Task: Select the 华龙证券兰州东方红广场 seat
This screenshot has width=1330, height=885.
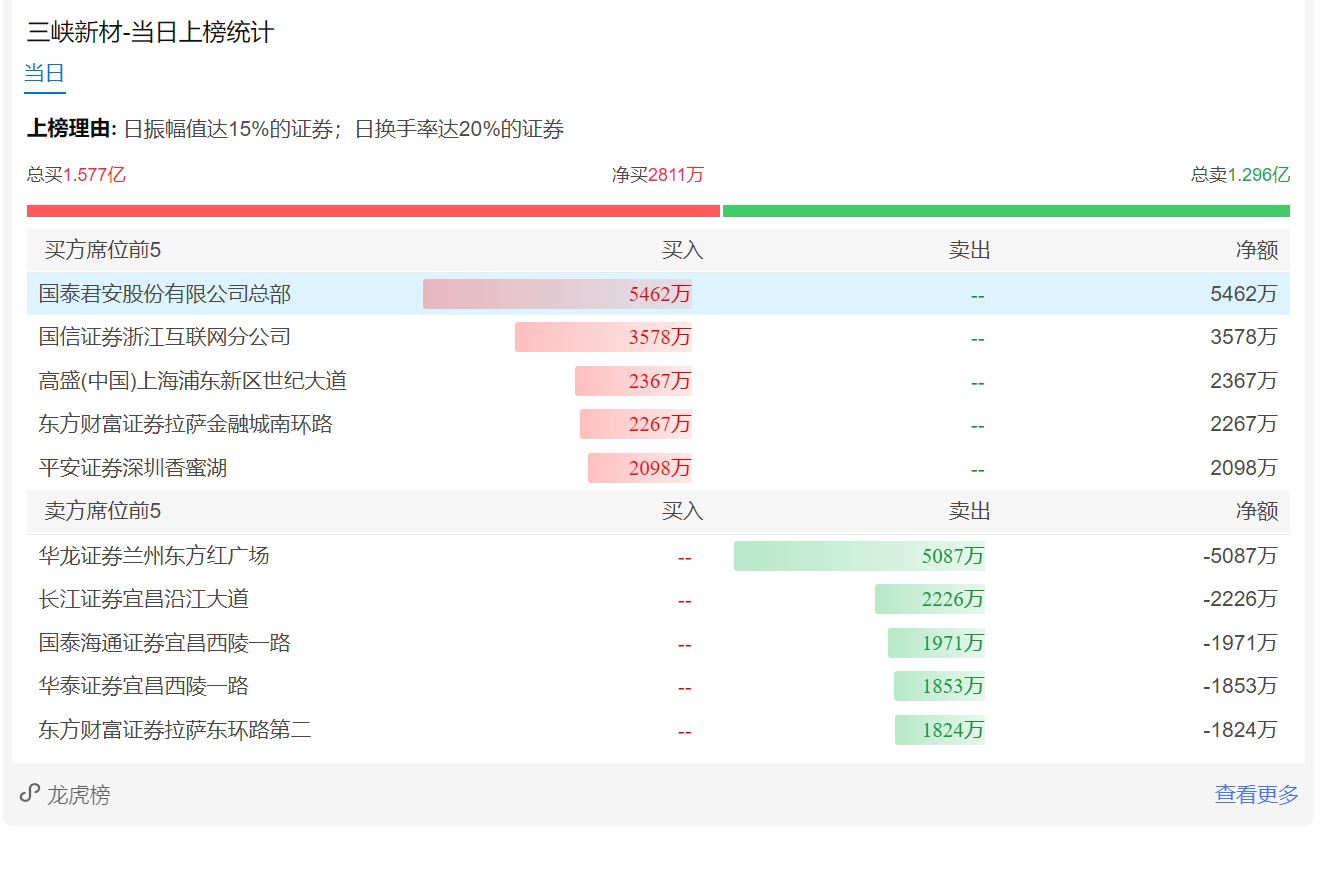Action: click(x=154, y=556)
